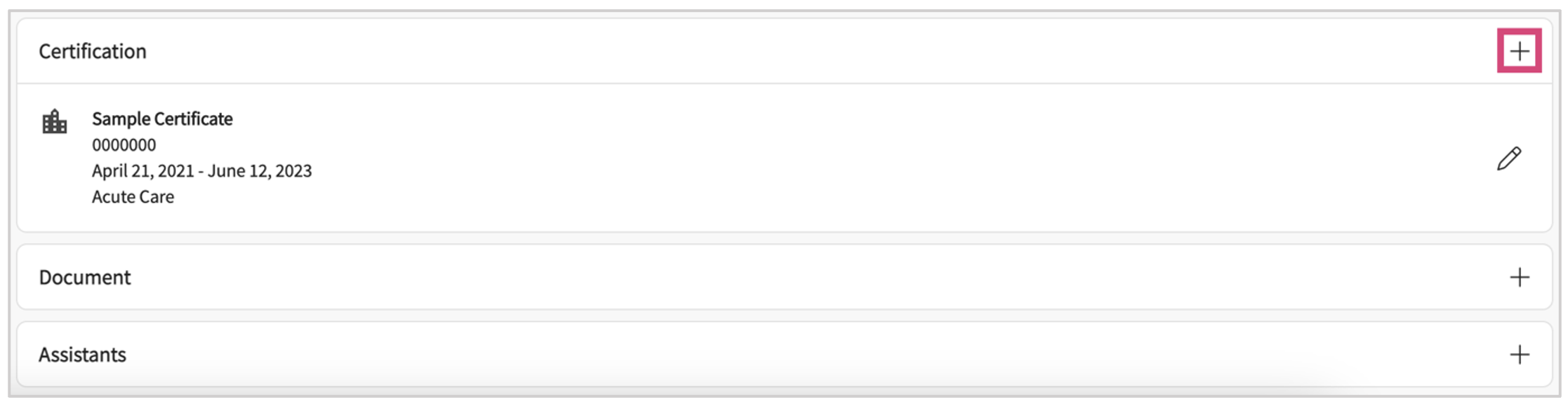The image size is (1568, 407).
Task: Click empty space in the Document row
Action: (772, 277)
